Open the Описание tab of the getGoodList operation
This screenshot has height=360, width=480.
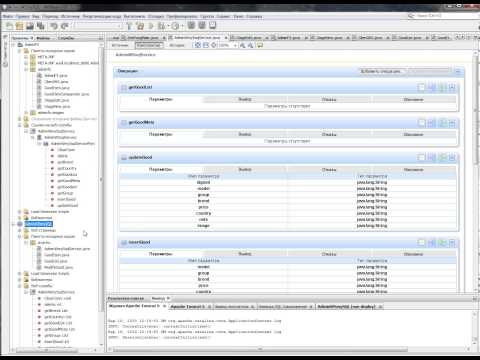pos(414,99)
